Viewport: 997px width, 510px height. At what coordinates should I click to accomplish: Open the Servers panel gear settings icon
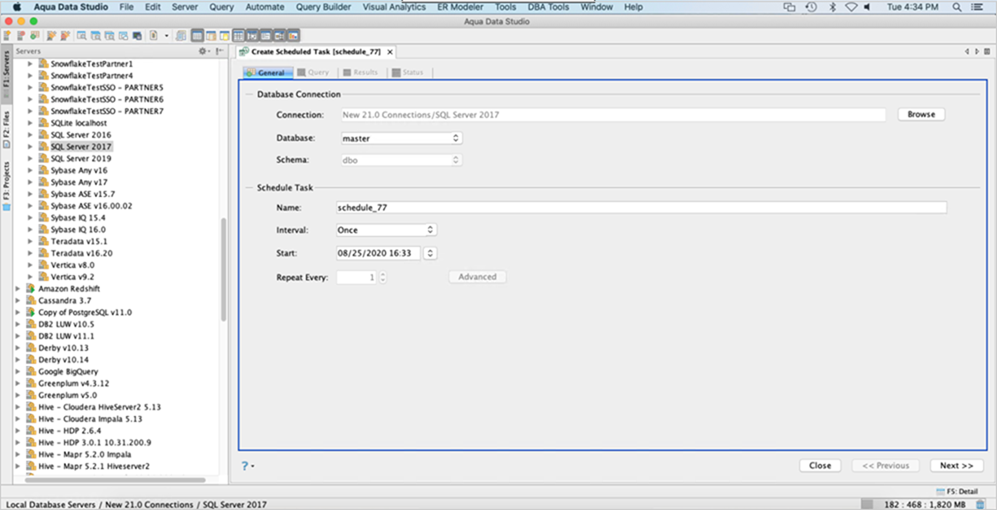[203, 51]
